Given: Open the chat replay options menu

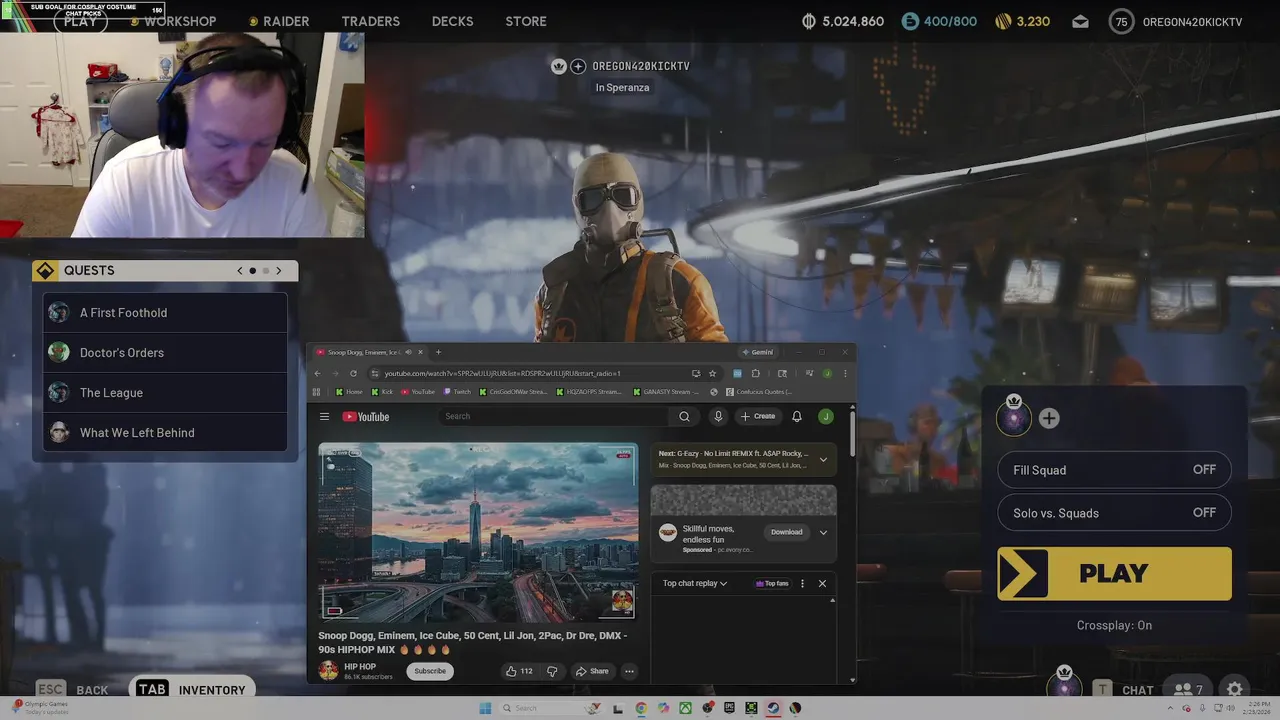Looking at the screenshot, I should click(802, 583).
